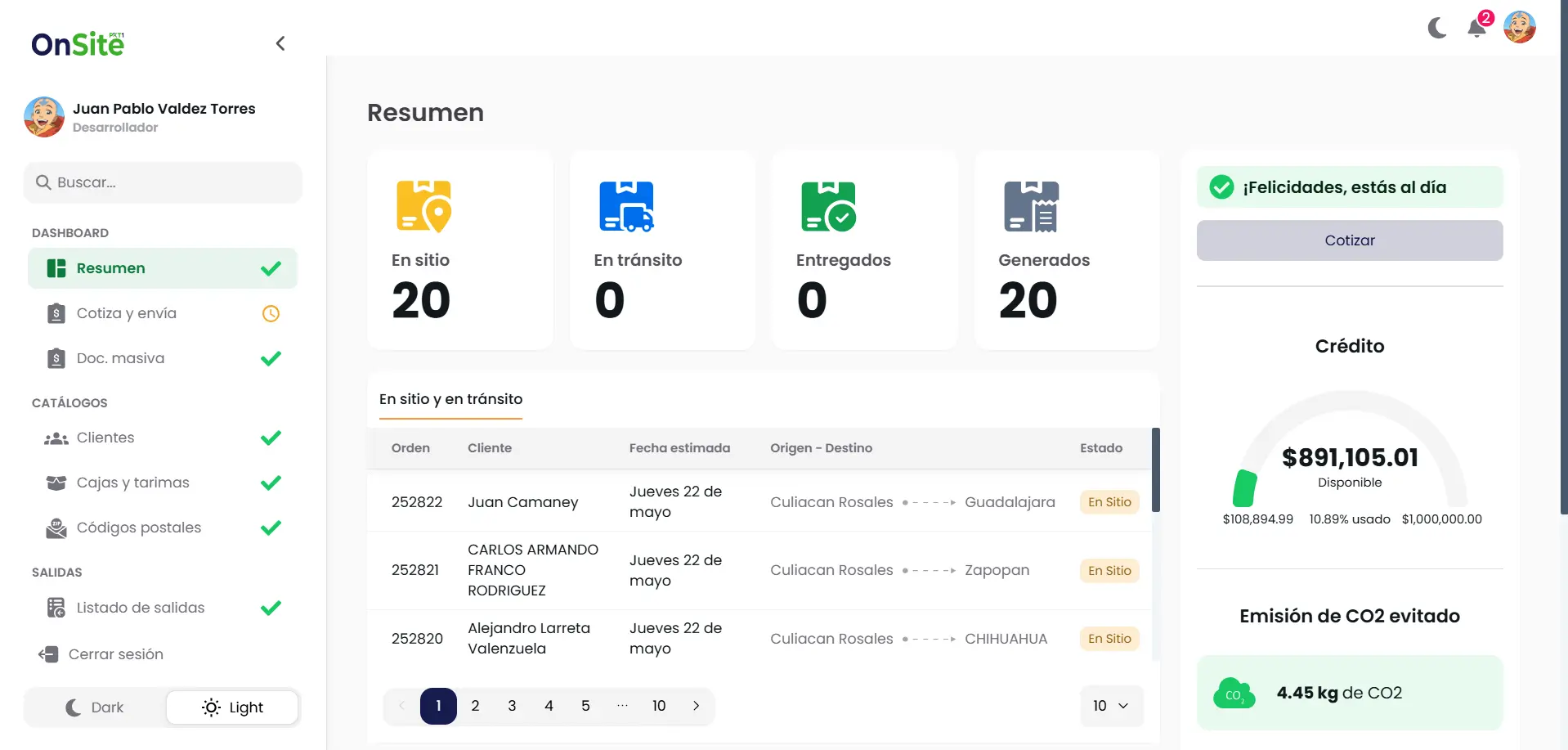Click the En Sitio badge for order 252821
The image size is (1568, 750).
pos(1109,571)
